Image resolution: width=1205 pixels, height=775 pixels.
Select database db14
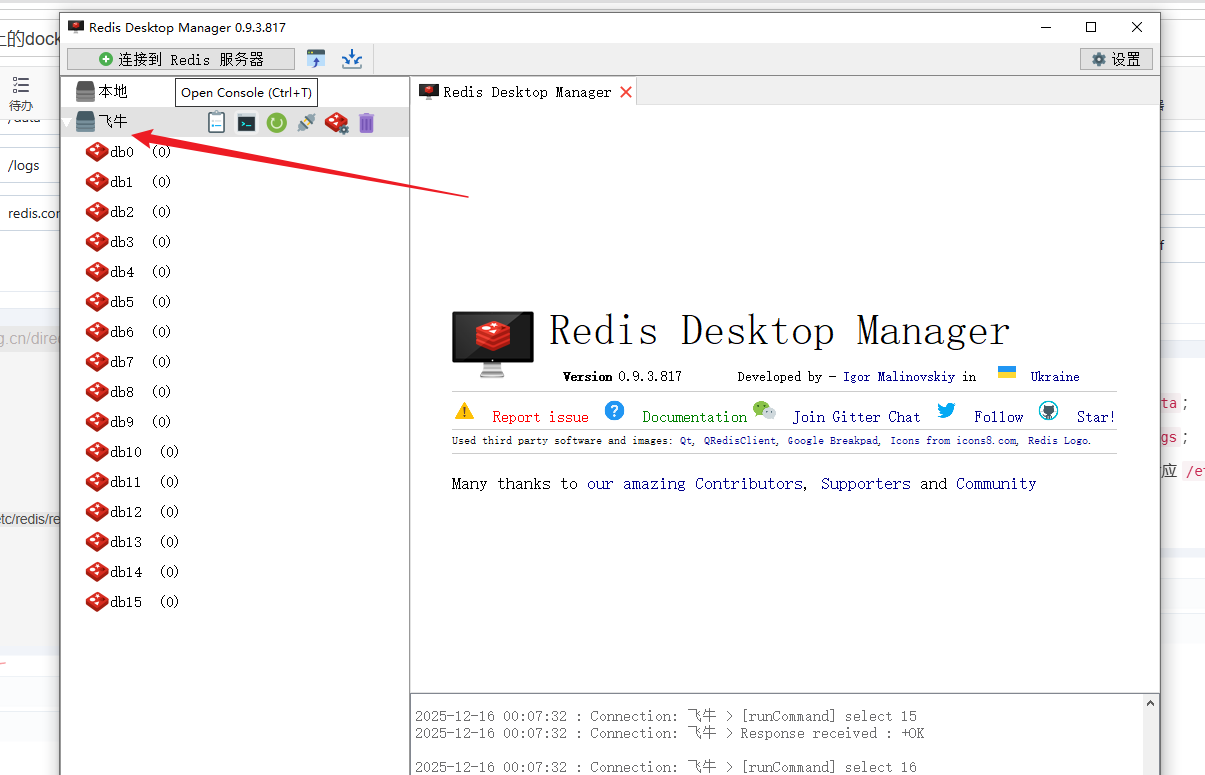click(x=132, y=572)
